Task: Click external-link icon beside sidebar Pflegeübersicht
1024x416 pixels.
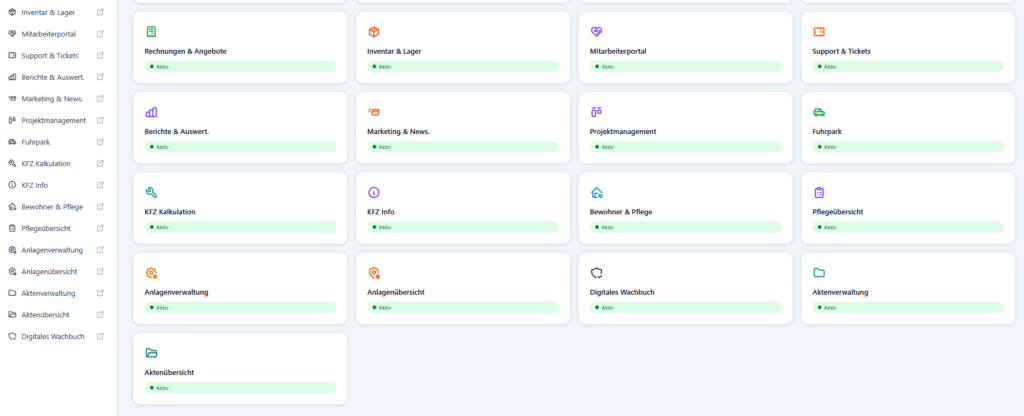Action: tap(100, 228)
